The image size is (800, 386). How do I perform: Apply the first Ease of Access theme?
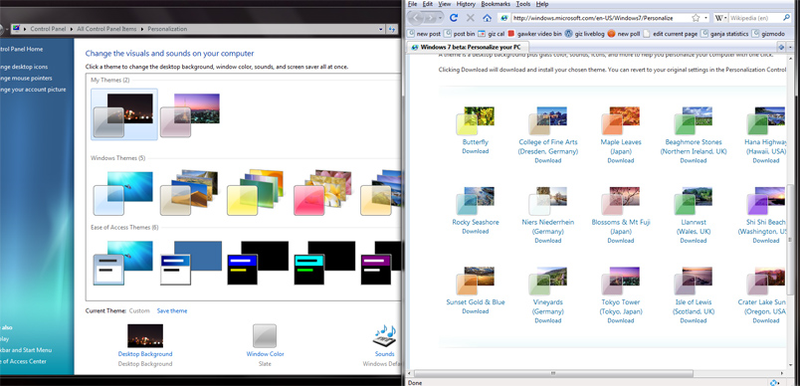tap(123, 263)
